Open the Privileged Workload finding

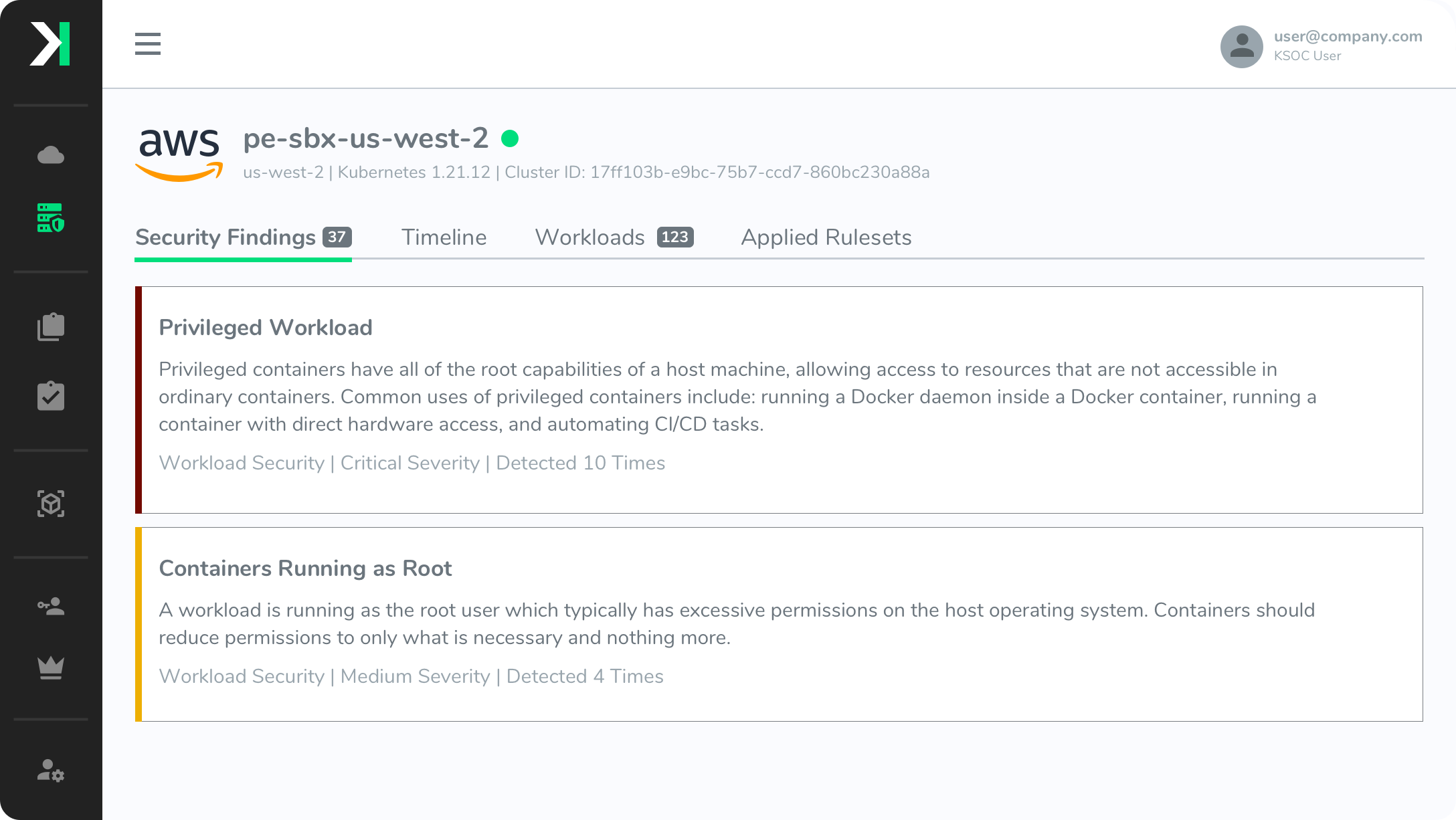(x=779, y=400)
